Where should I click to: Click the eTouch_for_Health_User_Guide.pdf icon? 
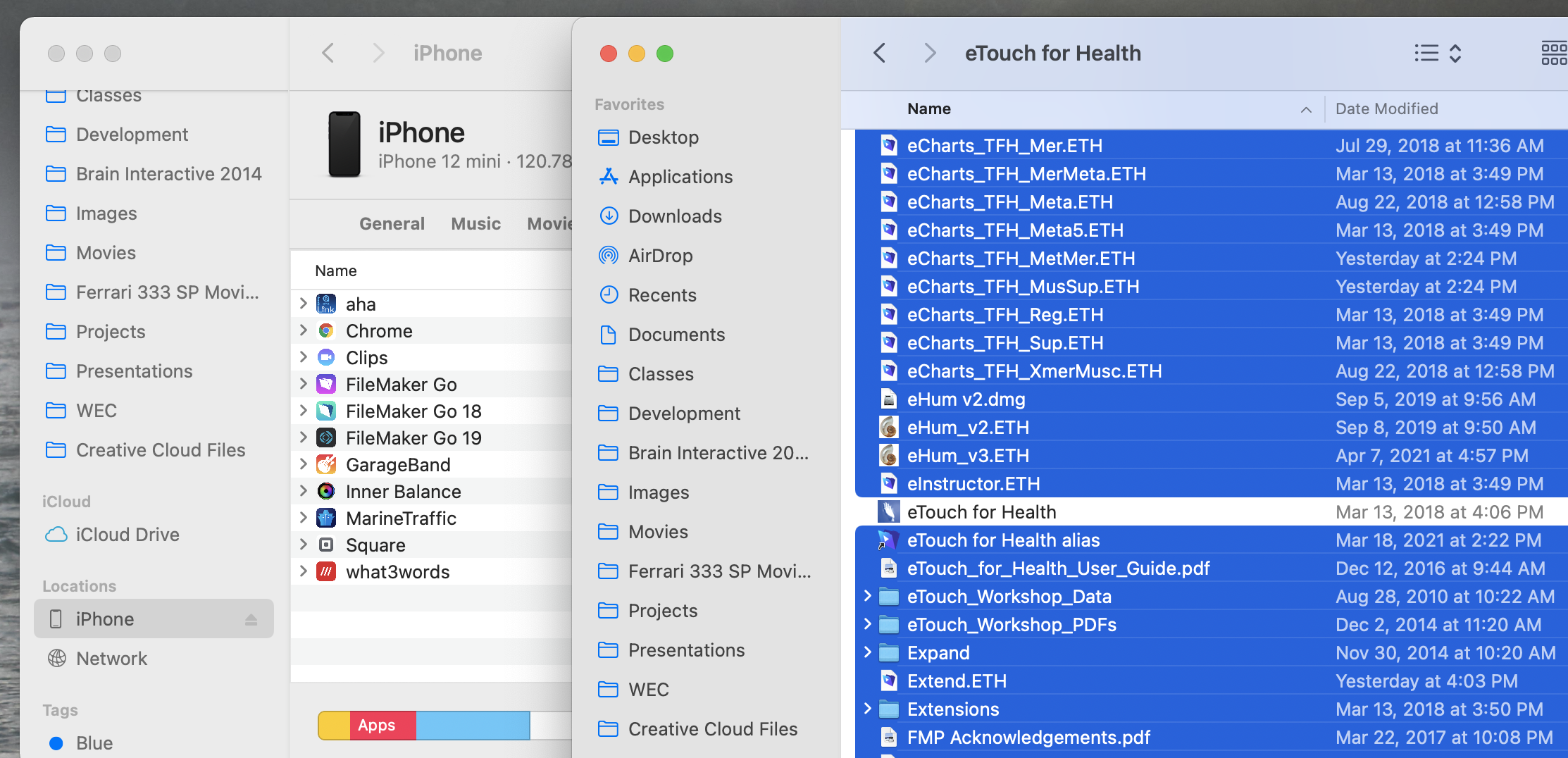(x=889, y=568)
